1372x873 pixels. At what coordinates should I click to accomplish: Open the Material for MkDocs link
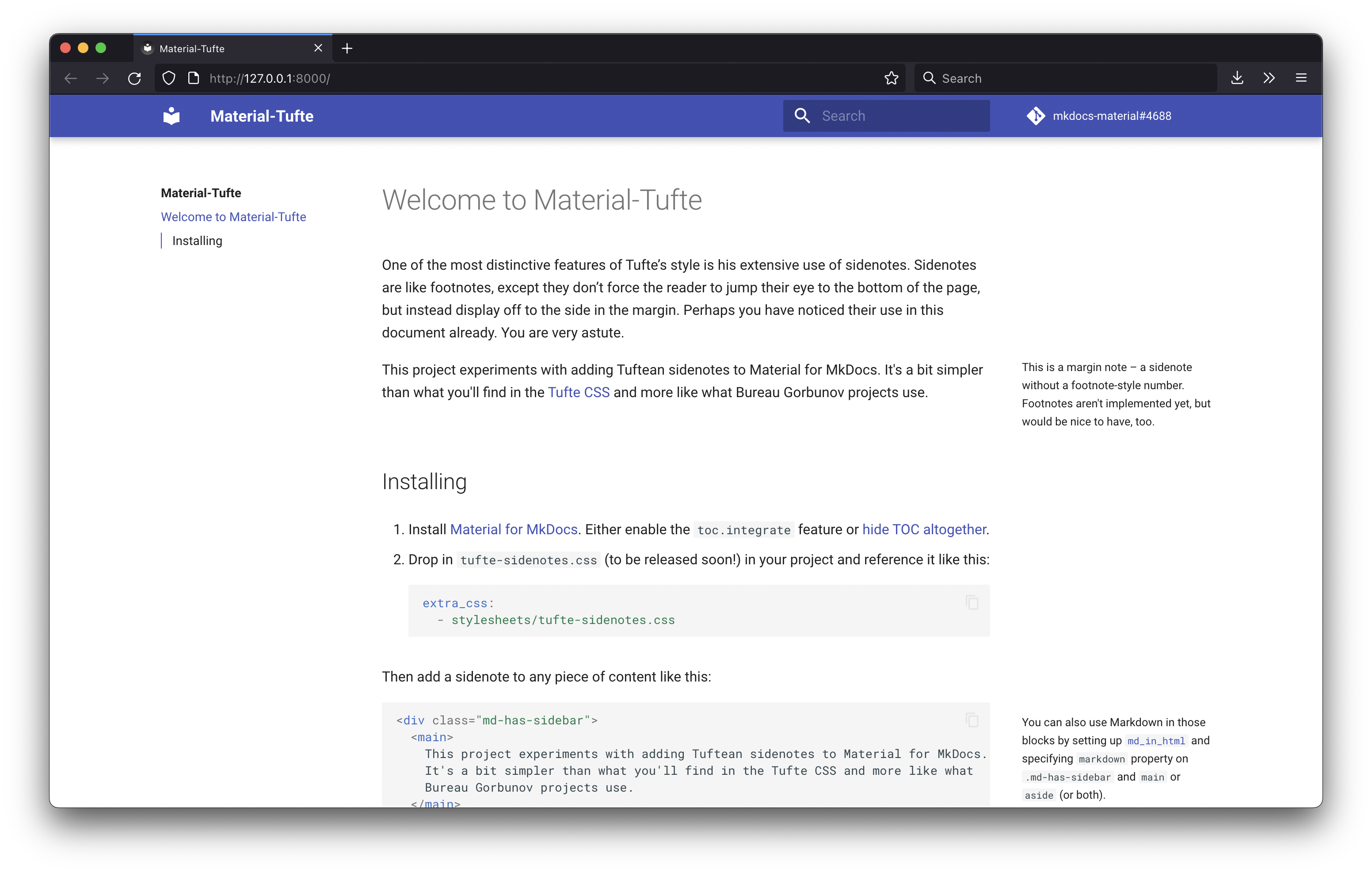click(x=514, y=529)
